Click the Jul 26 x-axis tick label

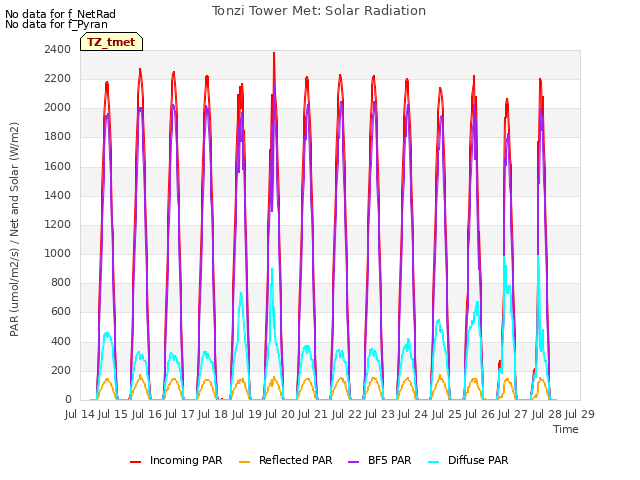480,414
